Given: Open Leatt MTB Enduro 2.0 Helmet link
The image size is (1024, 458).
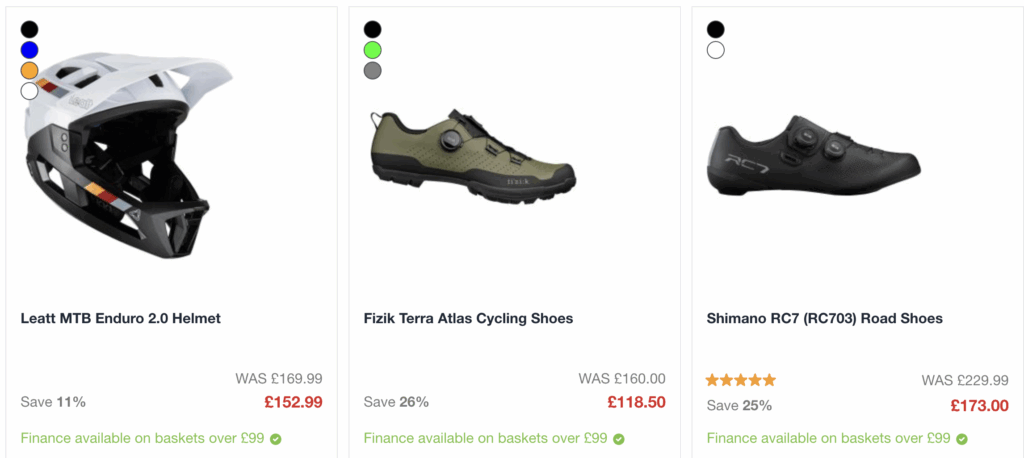Looking at the screenshot, I should 121,319.
